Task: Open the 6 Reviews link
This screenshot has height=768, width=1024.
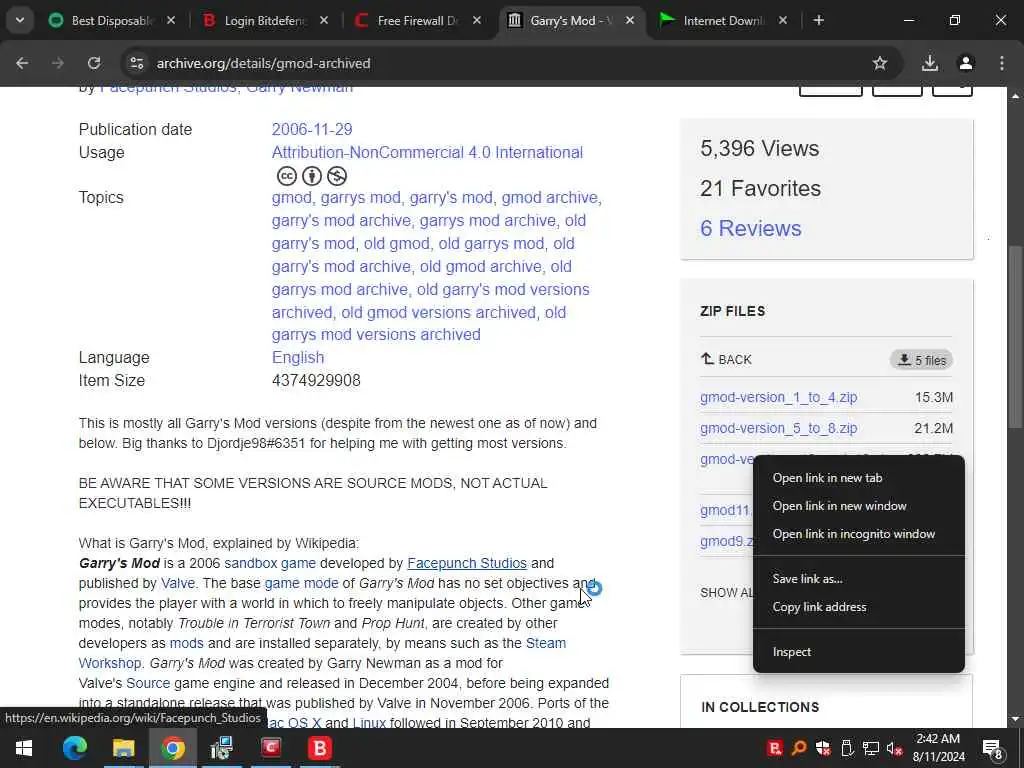Action: pos(750,228)
